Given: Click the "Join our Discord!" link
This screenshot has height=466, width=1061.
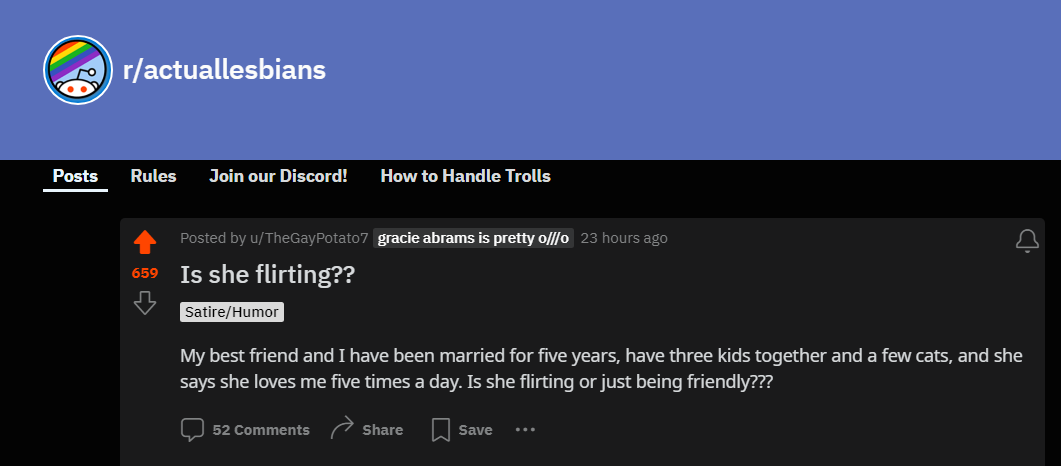Looking at the screenshot, I should (x=278, y=176).
